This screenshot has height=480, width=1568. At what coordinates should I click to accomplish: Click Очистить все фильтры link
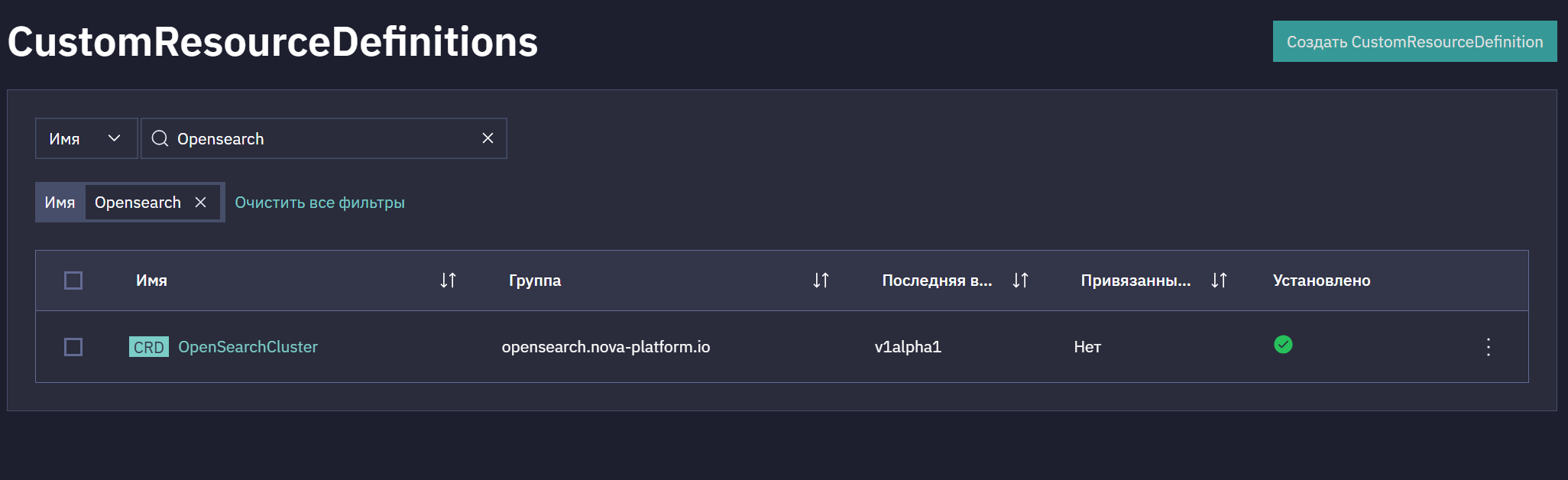(x=319, y=203)
